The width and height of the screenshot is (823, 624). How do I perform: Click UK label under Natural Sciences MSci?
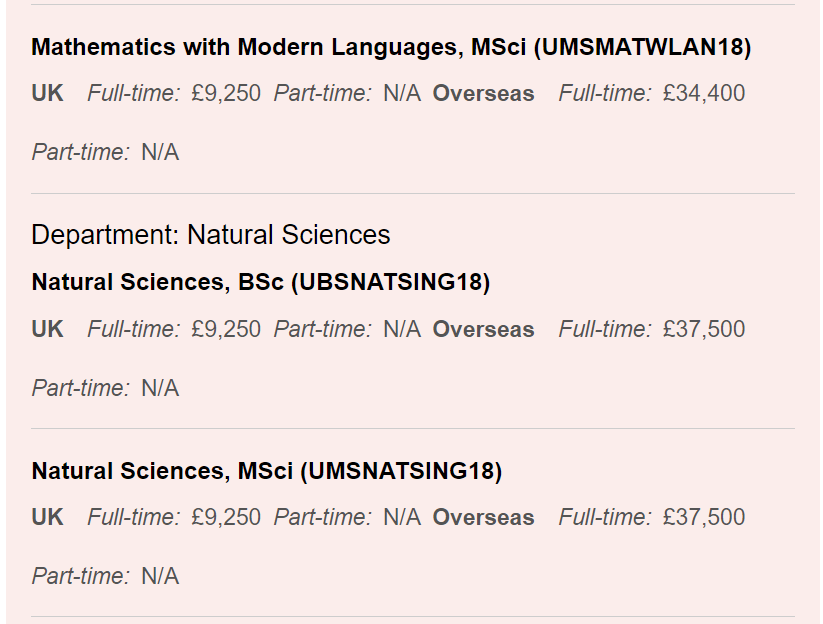point(47,517)
